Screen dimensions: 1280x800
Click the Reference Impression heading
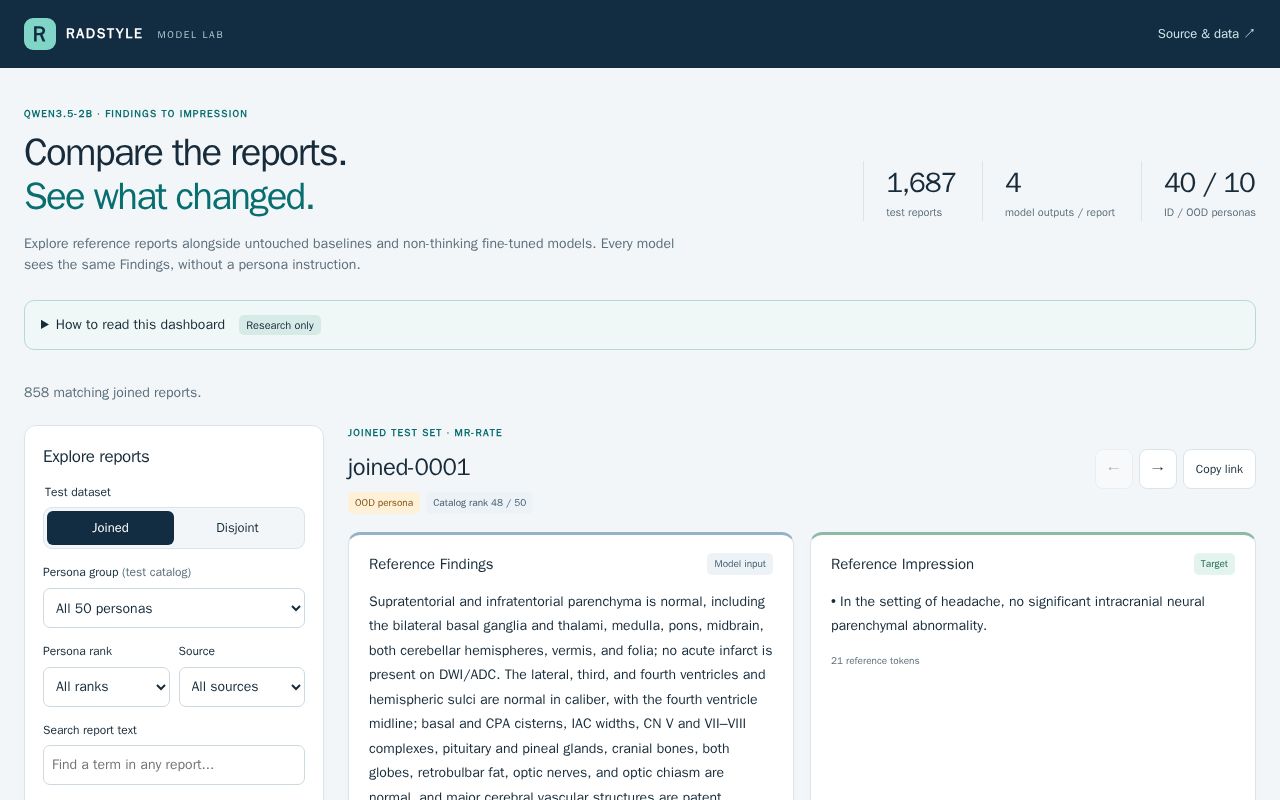coord(902,564)
